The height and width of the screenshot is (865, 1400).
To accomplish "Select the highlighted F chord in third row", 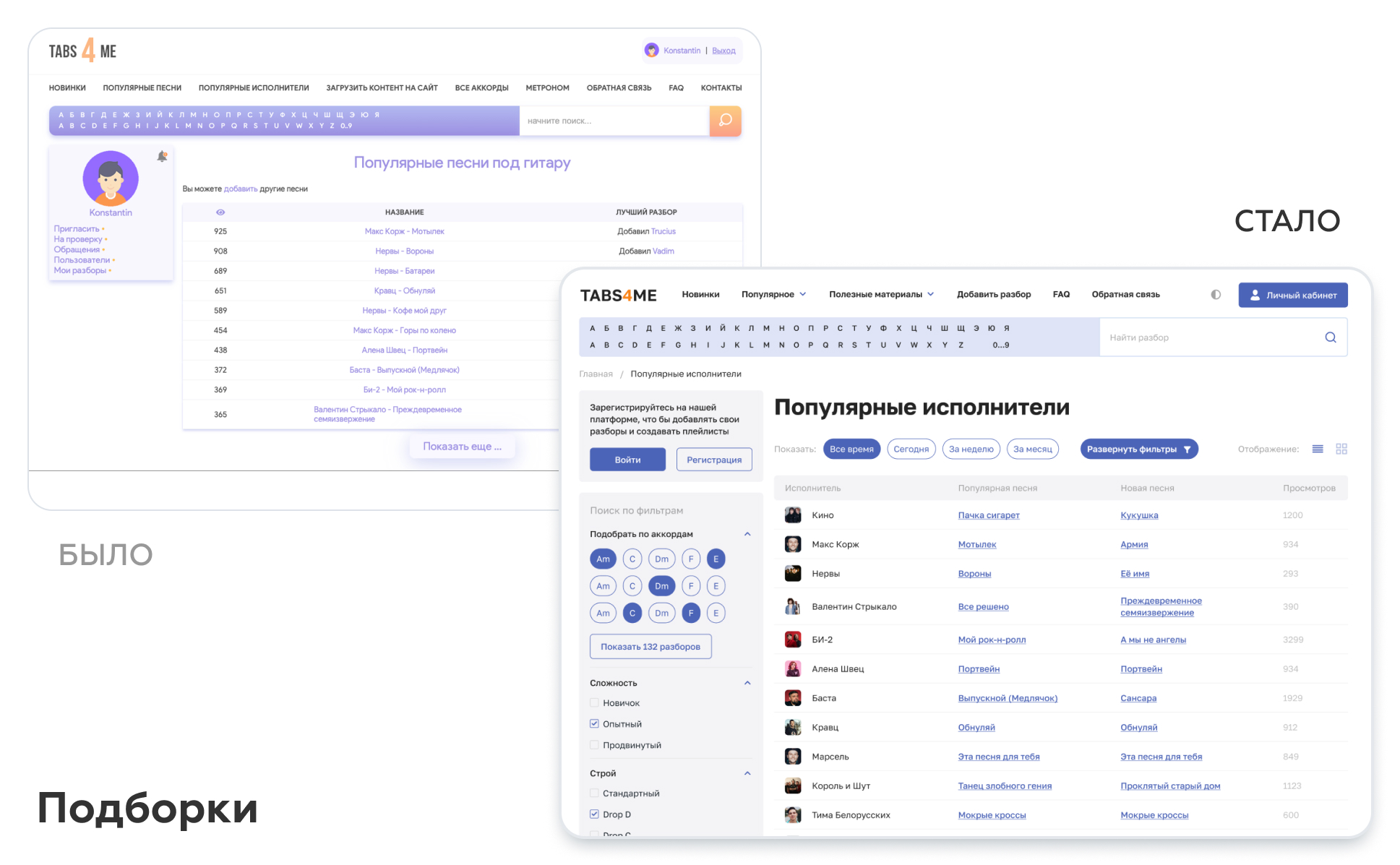I will pyautogui.click(x=691, y=613).
